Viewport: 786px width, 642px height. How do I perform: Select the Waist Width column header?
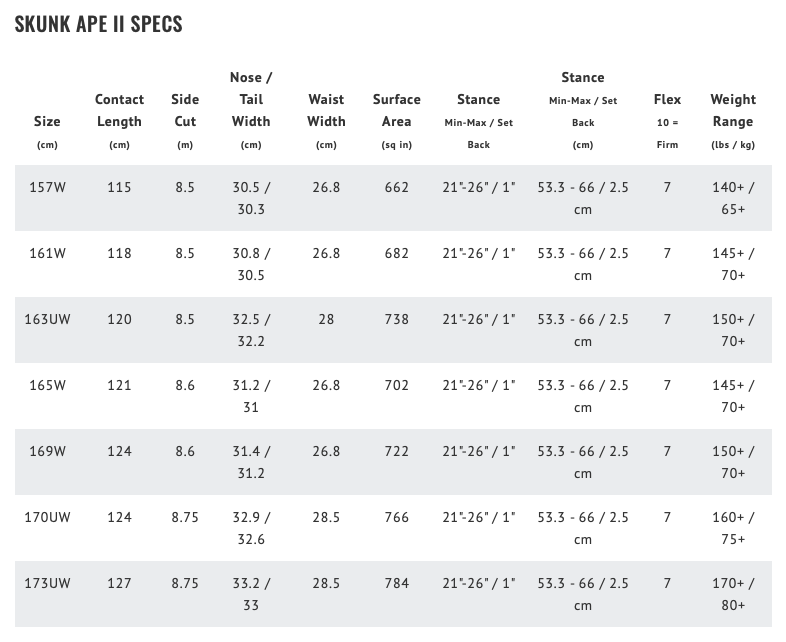326,110
